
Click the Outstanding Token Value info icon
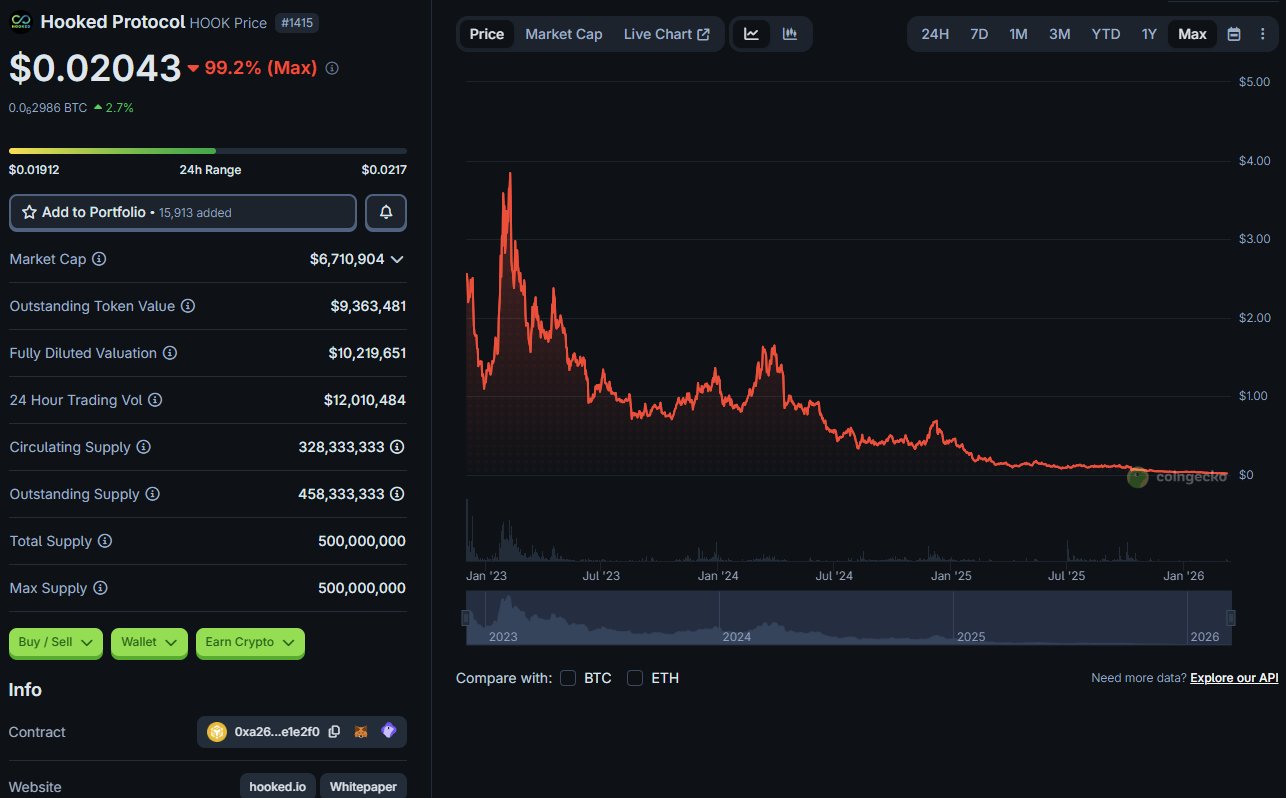pyautogui.click(x=188, y=306)
